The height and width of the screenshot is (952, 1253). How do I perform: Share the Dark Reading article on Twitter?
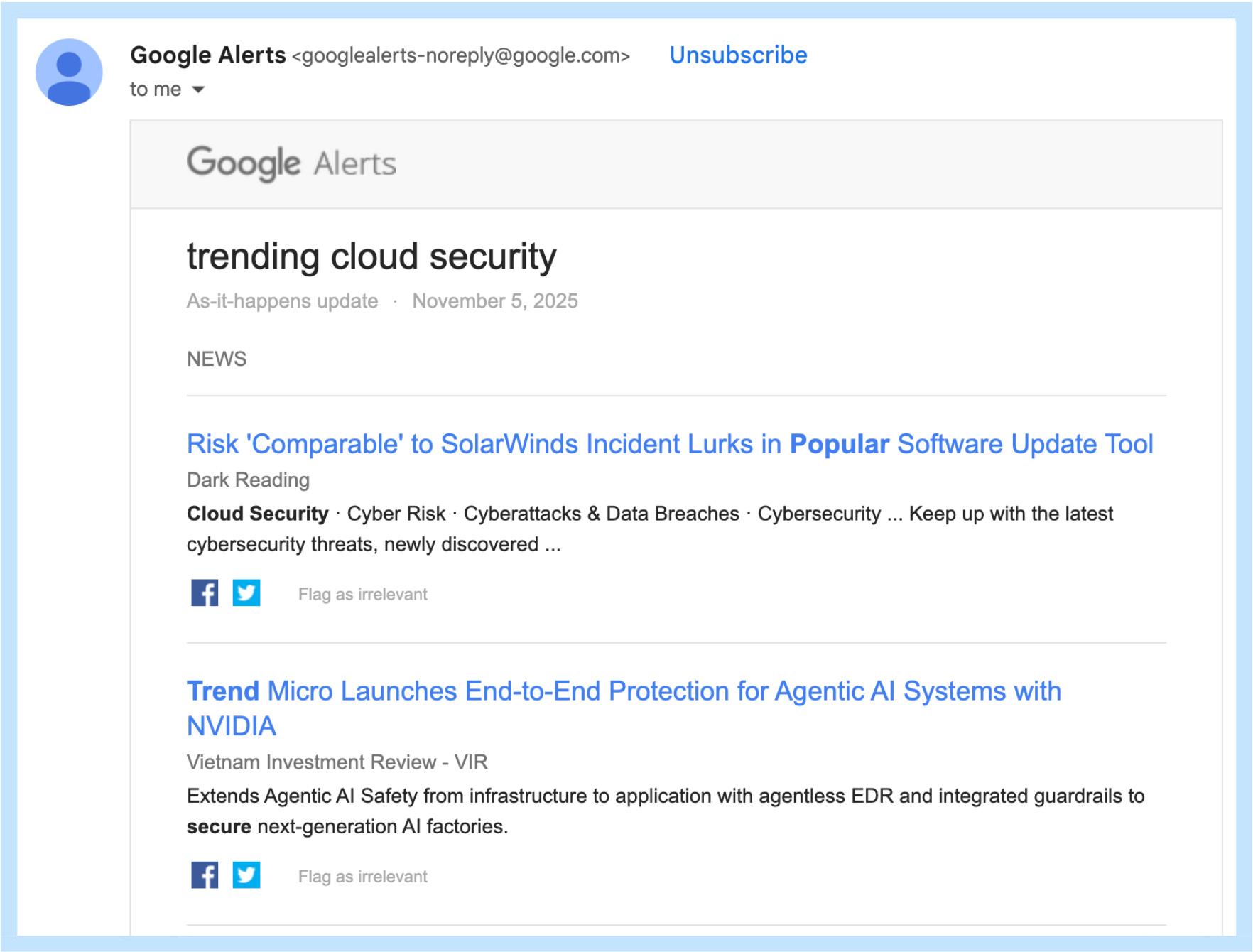tap(246, 593)
